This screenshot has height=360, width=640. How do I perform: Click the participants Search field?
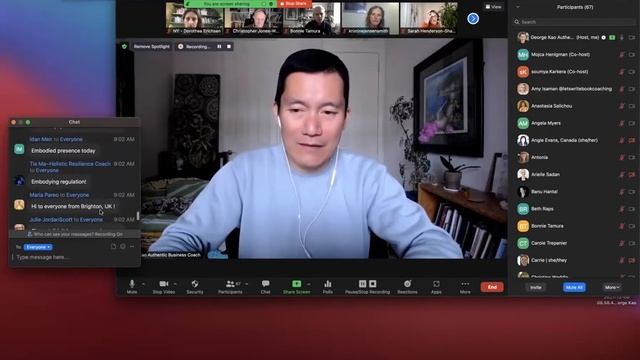(574, 22)
